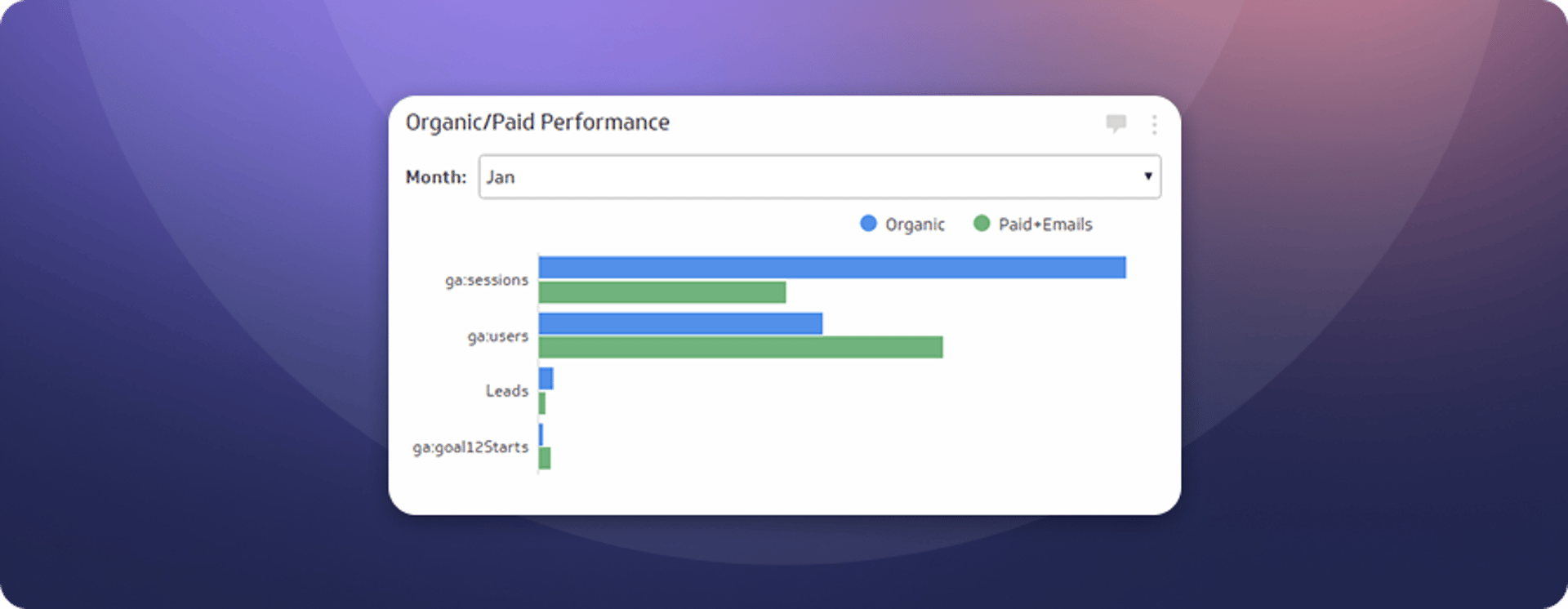Click the ga:users axis label

coord(498,336)
